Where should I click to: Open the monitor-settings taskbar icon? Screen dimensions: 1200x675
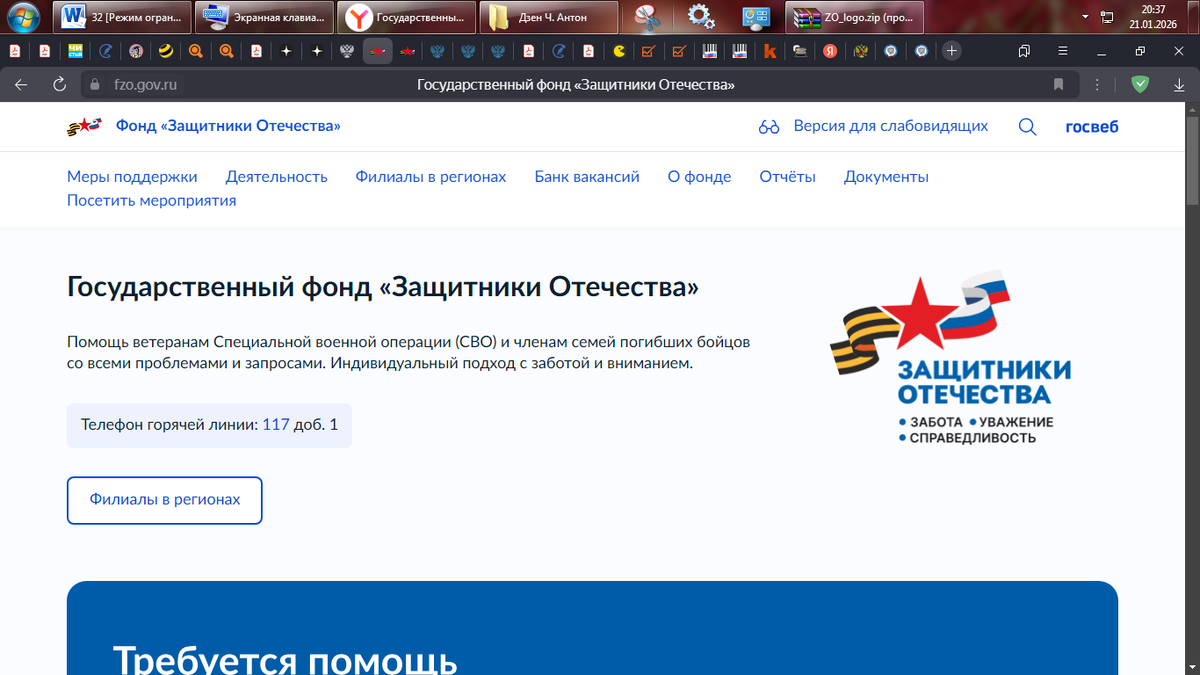[x=755, y=17]
